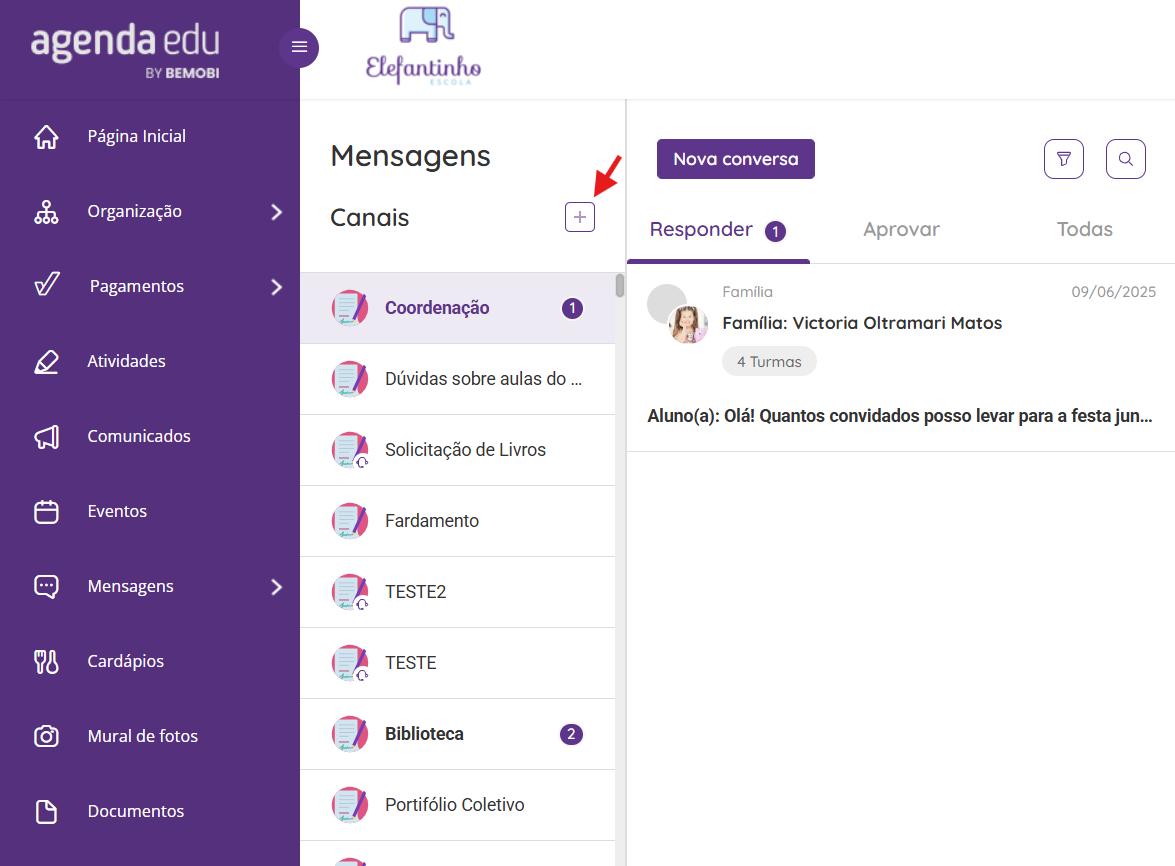Switch to the Responder tab
The height and width of the screenshot is (866, 1175).
click(718, 230)
